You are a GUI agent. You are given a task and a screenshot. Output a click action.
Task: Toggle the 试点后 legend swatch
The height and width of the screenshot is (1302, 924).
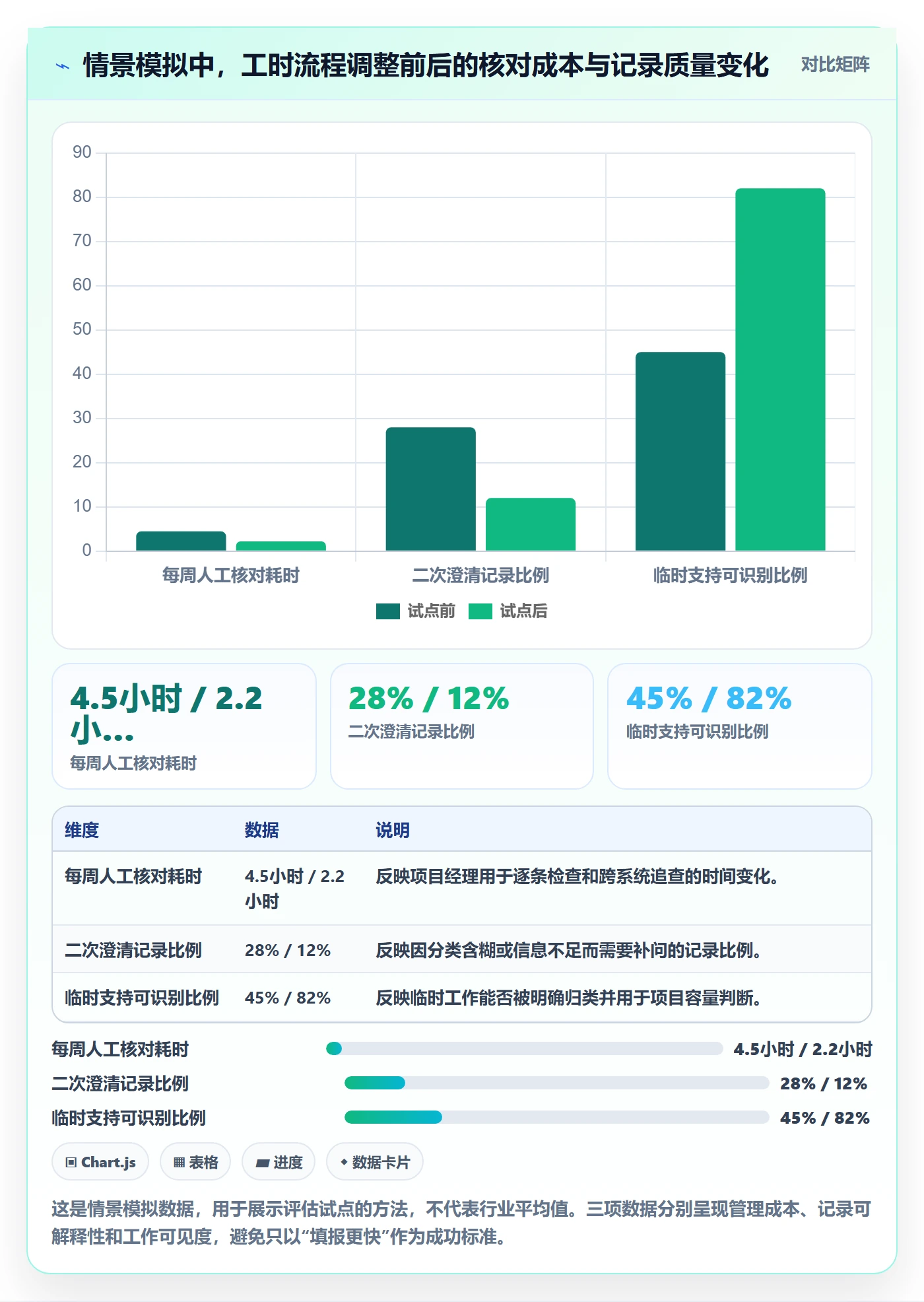pos(480,611)
